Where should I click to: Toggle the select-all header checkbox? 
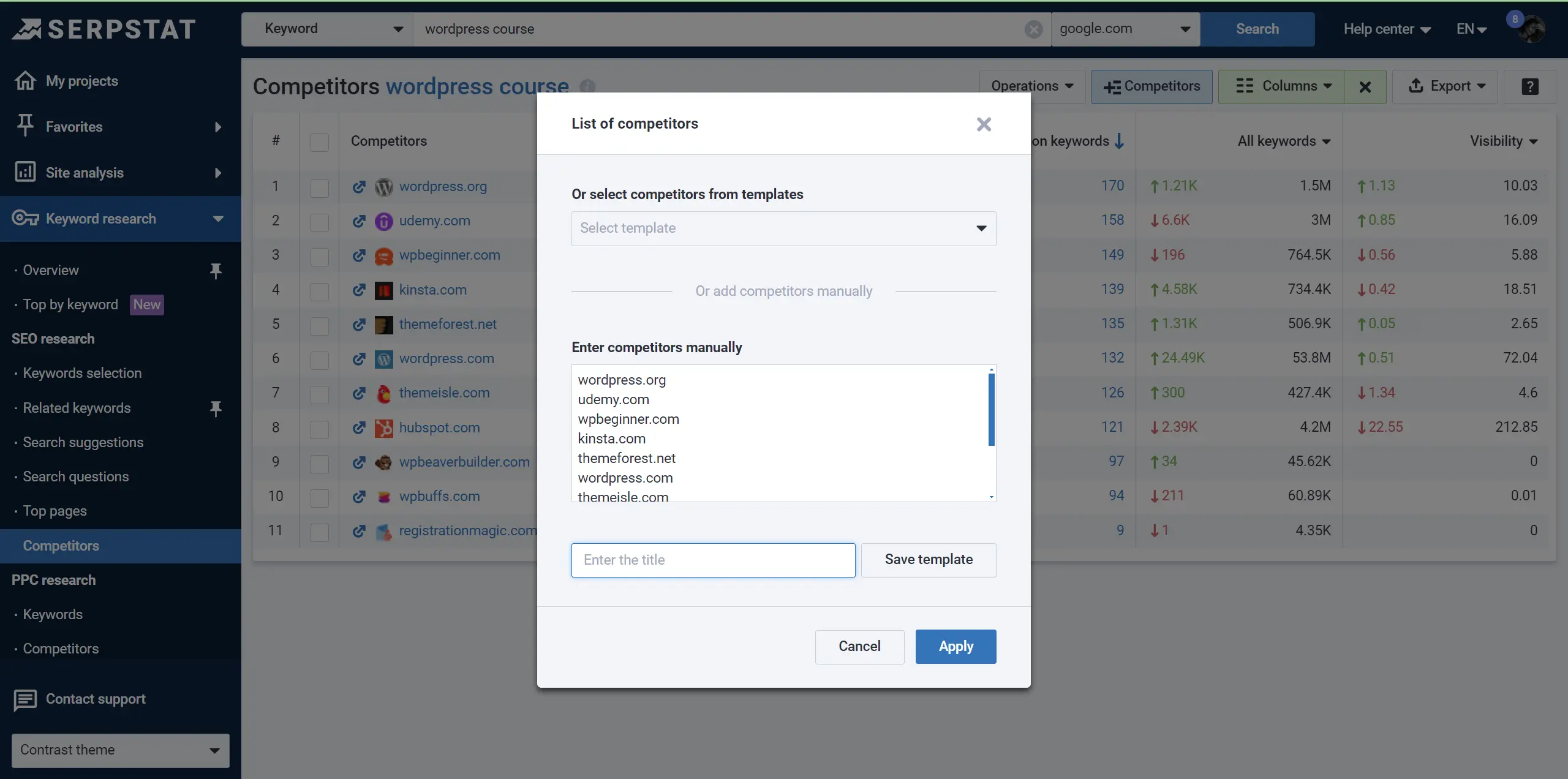(319, 141)
